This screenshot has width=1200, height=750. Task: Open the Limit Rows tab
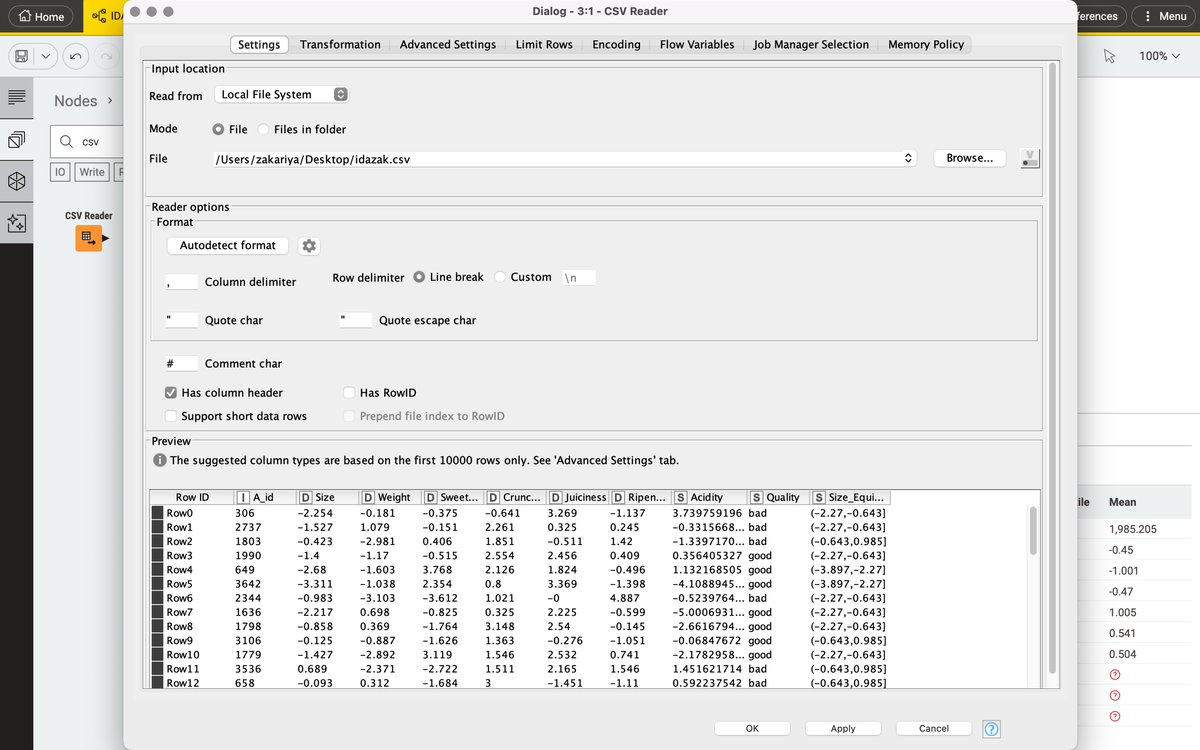(544, 44)
